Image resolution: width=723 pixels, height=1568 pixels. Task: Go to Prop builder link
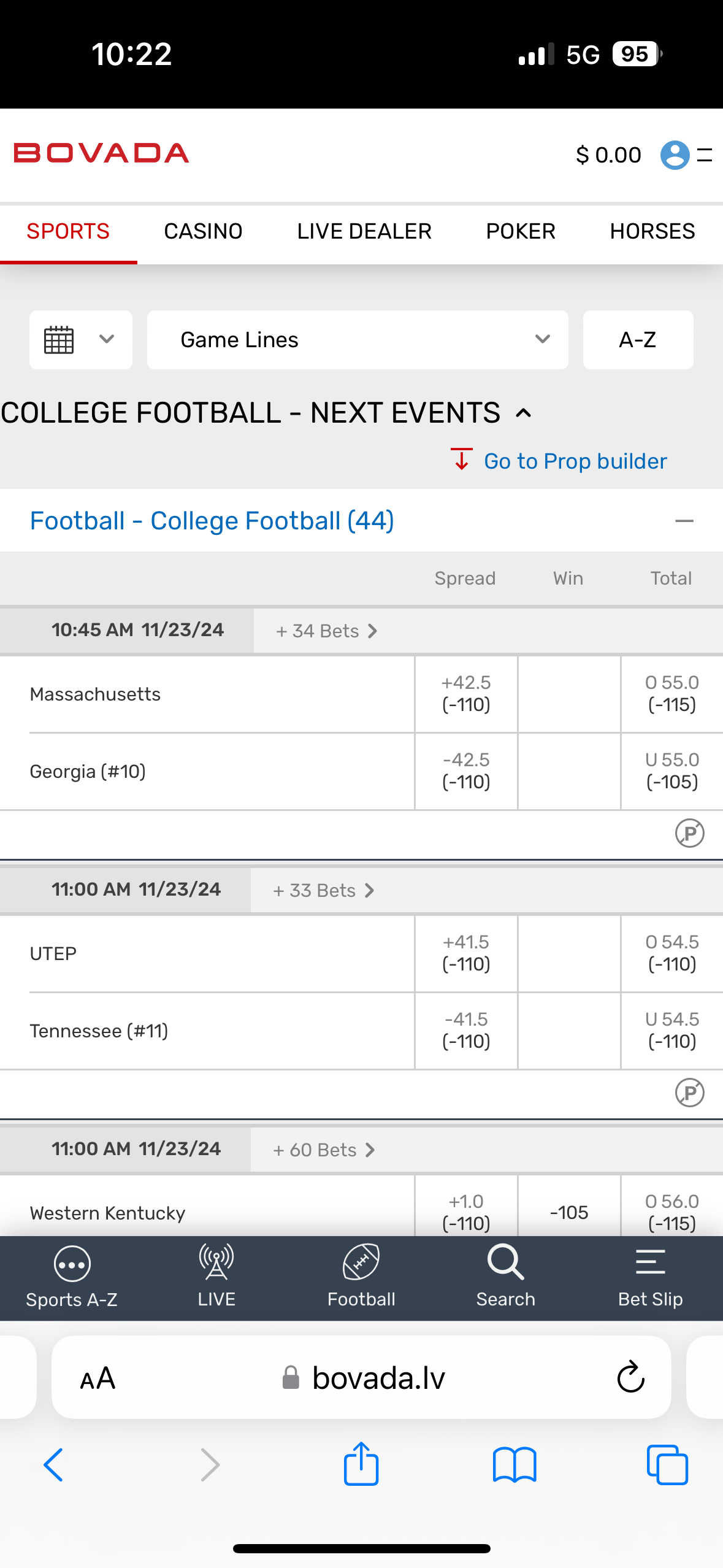point(575,461)
